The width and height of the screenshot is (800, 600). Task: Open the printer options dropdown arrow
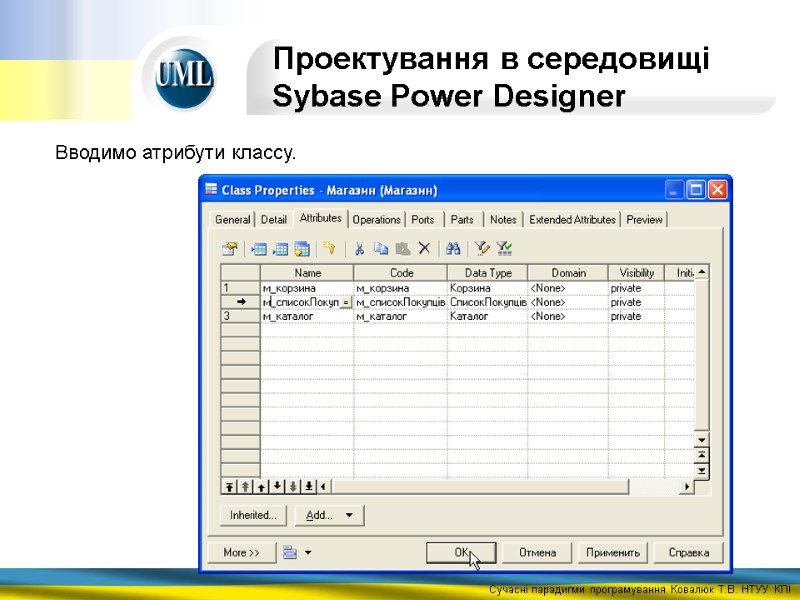(307, 551)
